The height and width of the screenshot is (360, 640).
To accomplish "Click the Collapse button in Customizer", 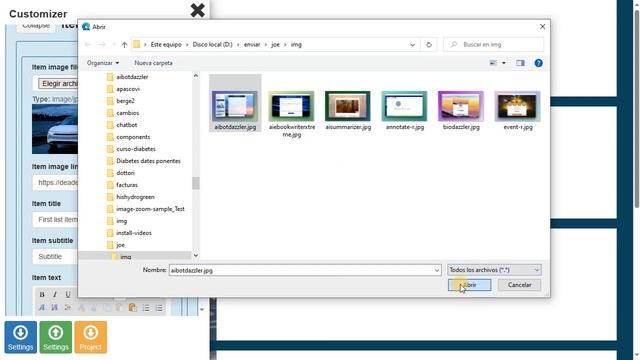I will [36, 26].
